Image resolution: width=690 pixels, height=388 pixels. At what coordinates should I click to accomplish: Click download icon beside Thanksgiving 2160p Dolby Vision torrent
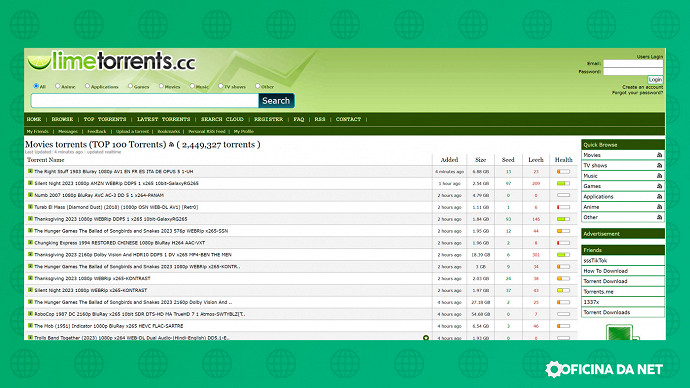(30, 254)
